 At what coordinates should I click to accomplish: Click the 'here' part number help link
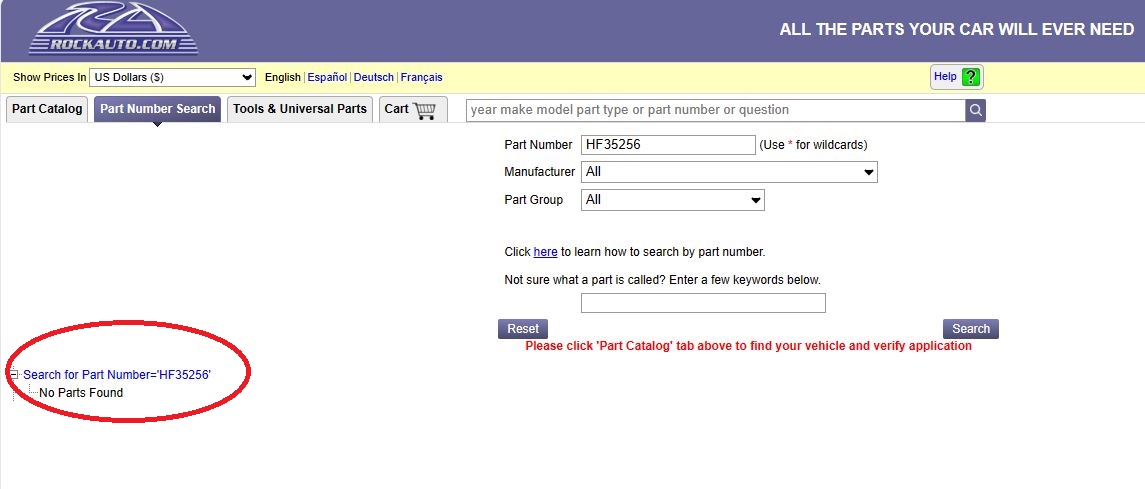coord(545,252)
